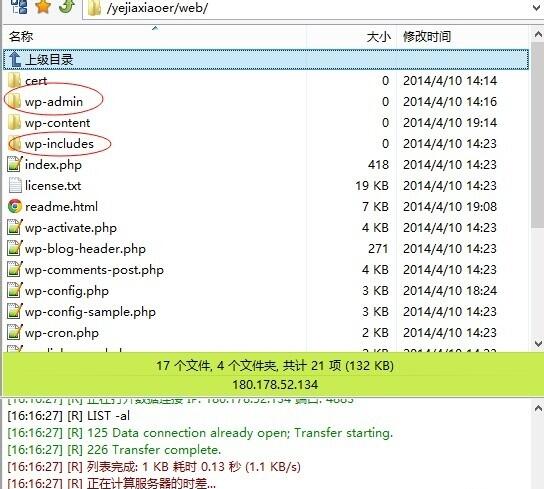Select the cert folder icon

click(x=15, y=81)
